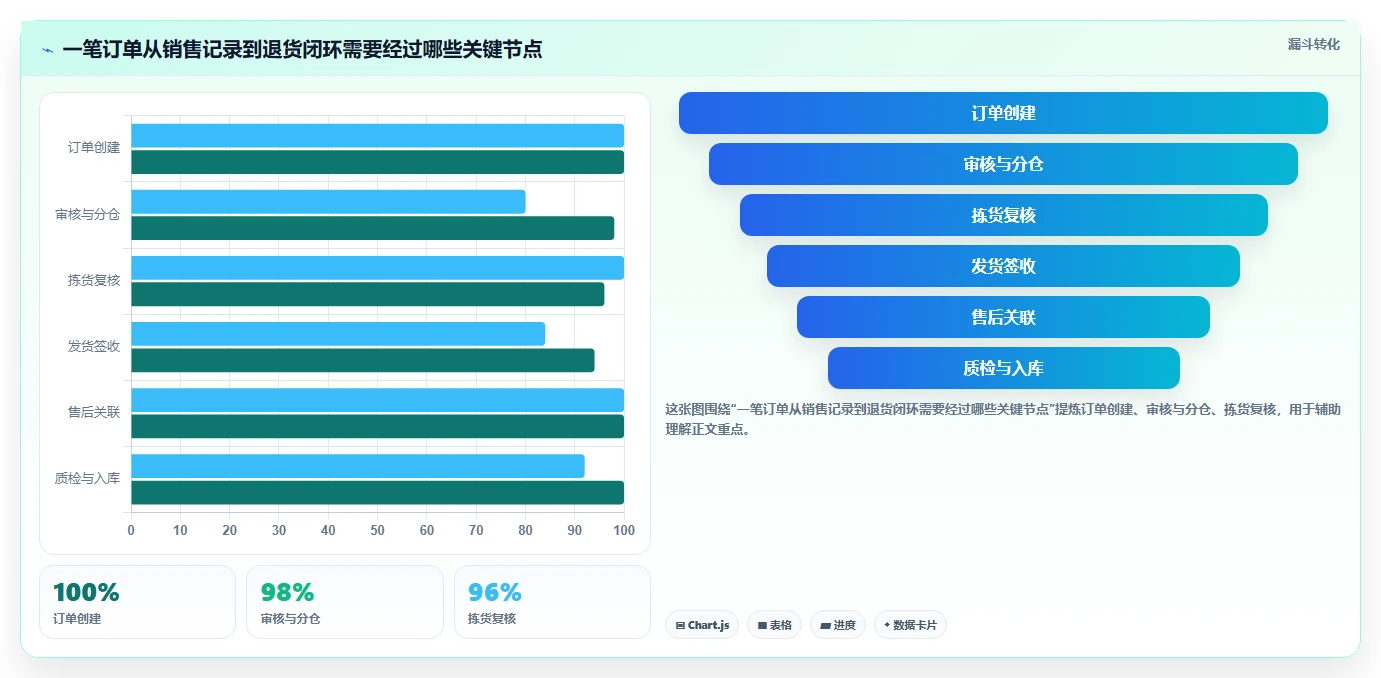Click the light blue bar for 审核与分仓

328,201
